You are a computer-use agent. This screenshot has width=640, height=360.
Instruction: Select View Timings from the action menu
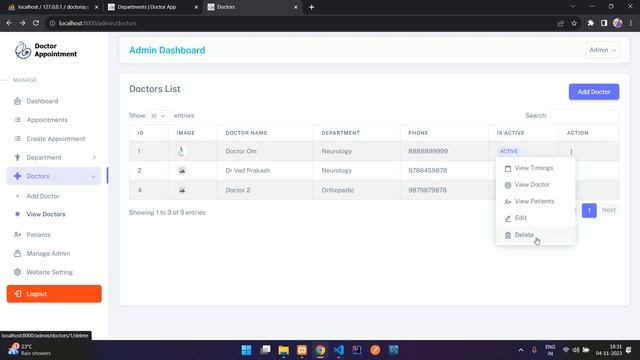535,168
